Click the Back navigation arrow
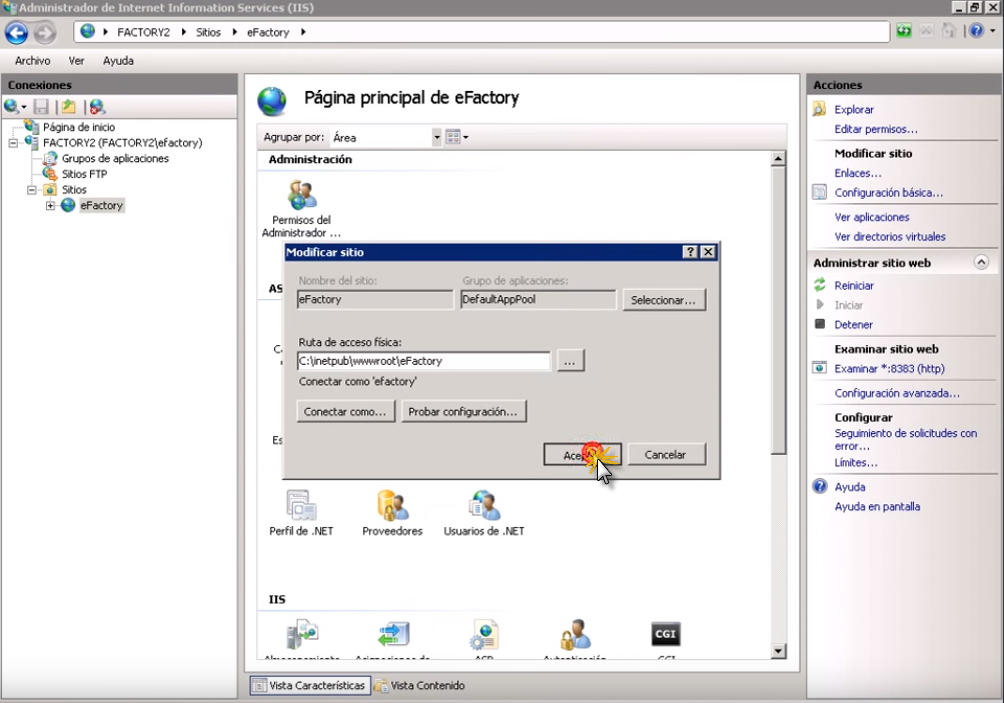Screen dimensions: 1004x703 pyautogui.click(x=17, y=33)
